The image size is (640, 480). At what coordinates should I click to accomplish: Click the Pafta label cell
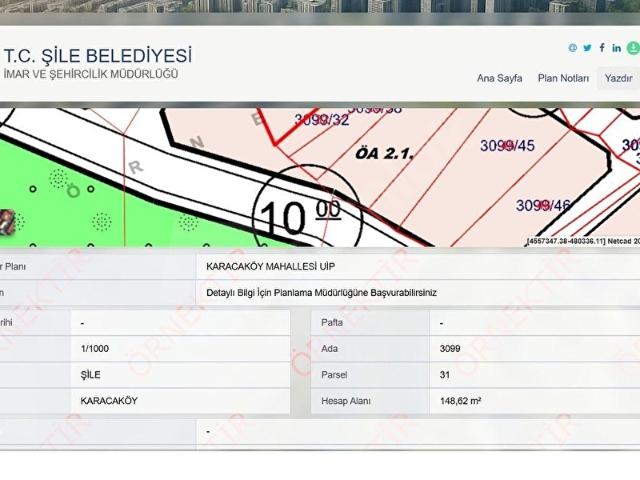[370, 322]
